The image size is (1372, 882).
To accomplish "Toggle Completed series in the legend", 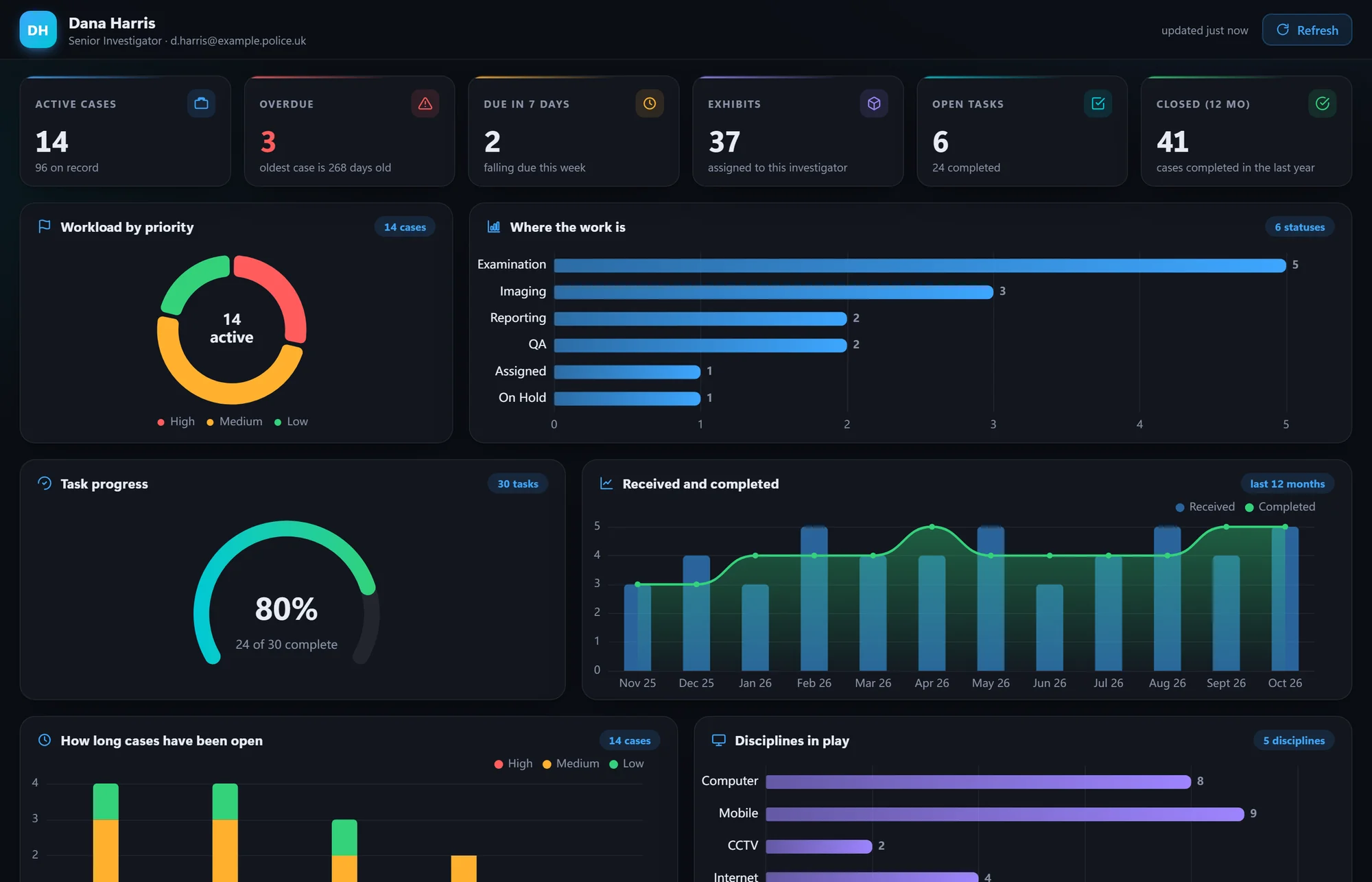I will pyautogui.click(x=1280, y=507).
